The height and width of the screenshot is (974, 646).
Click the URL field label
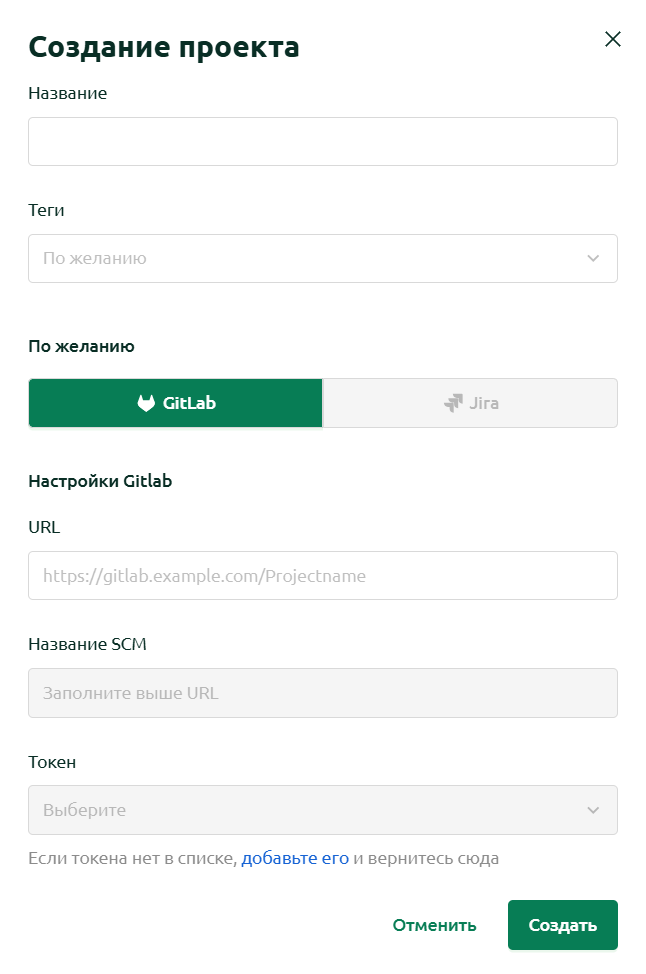[44, 527]
